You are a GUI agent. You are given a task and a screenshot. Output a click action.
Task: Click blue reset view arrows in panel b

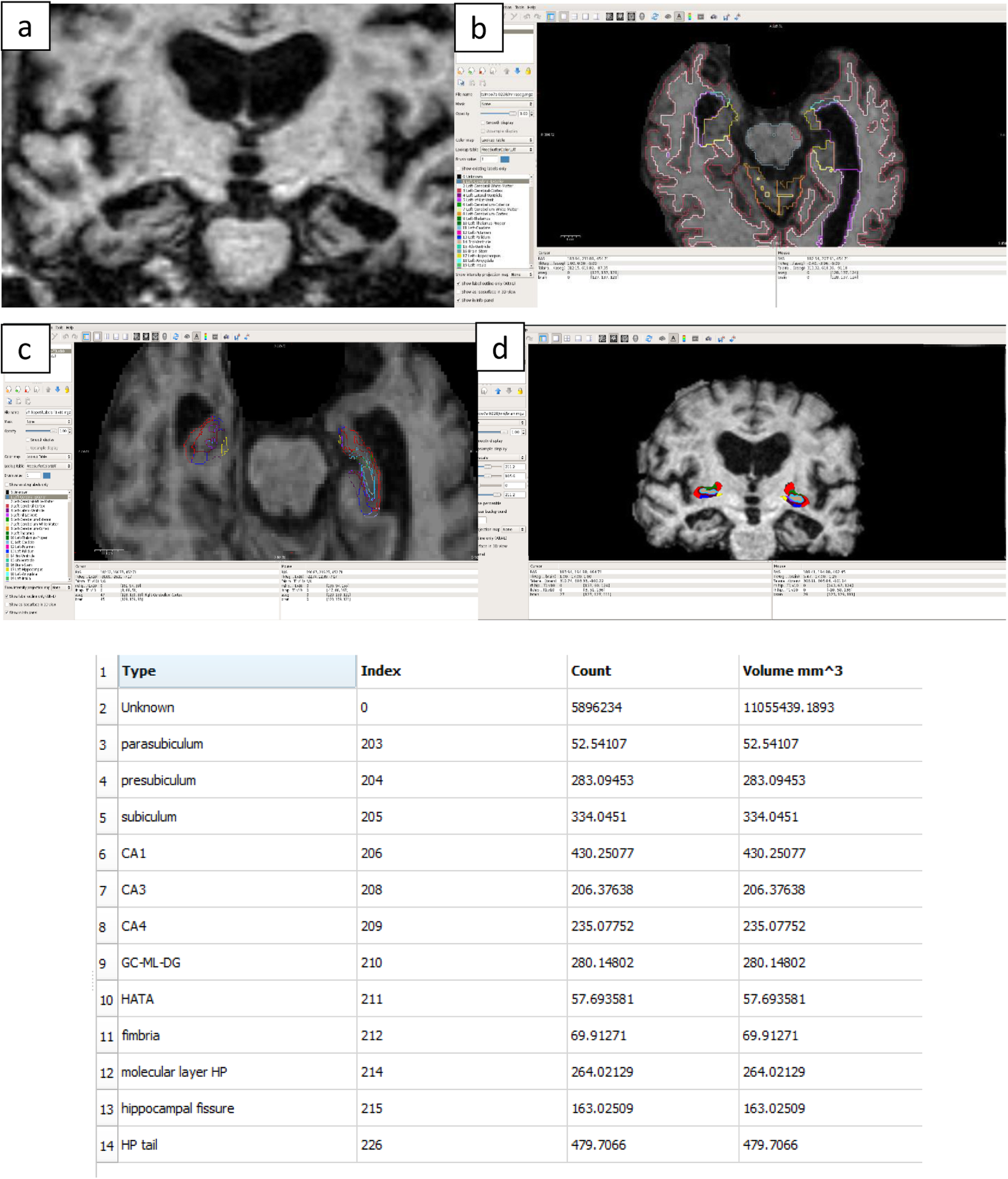(655, 17)
